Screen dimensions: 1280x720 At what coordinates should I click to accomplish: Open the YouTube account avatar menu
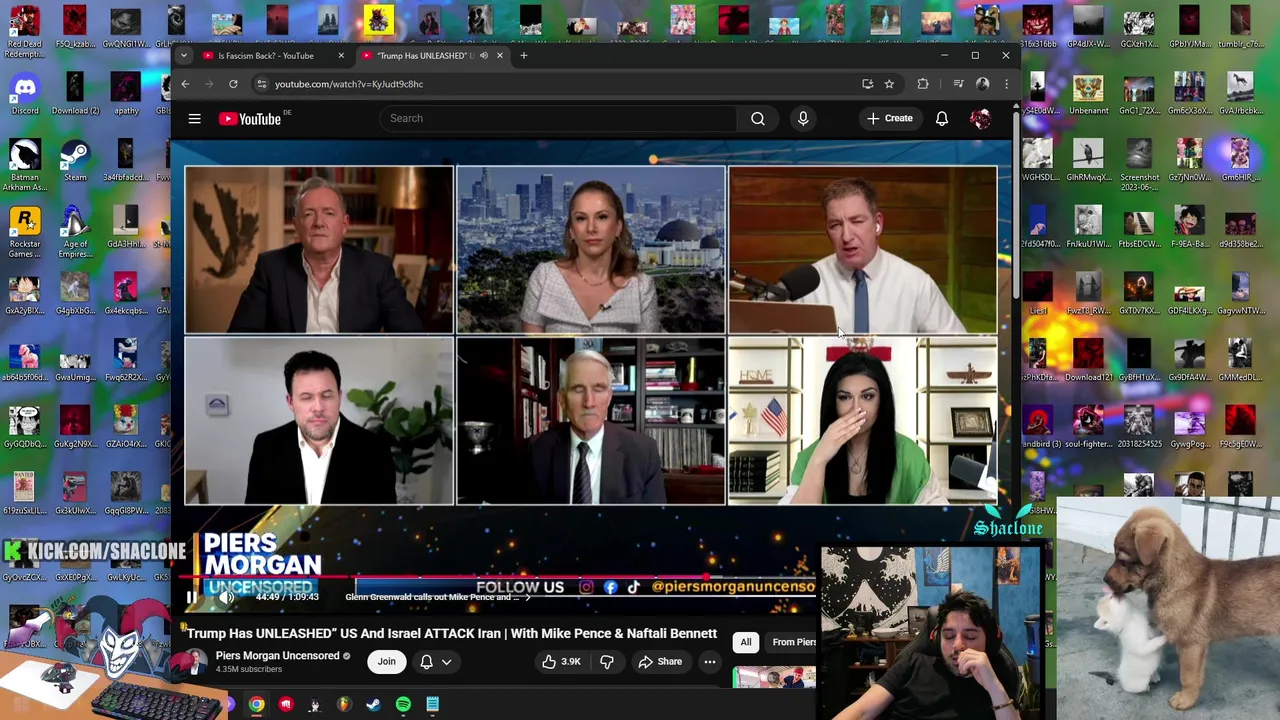980,118
